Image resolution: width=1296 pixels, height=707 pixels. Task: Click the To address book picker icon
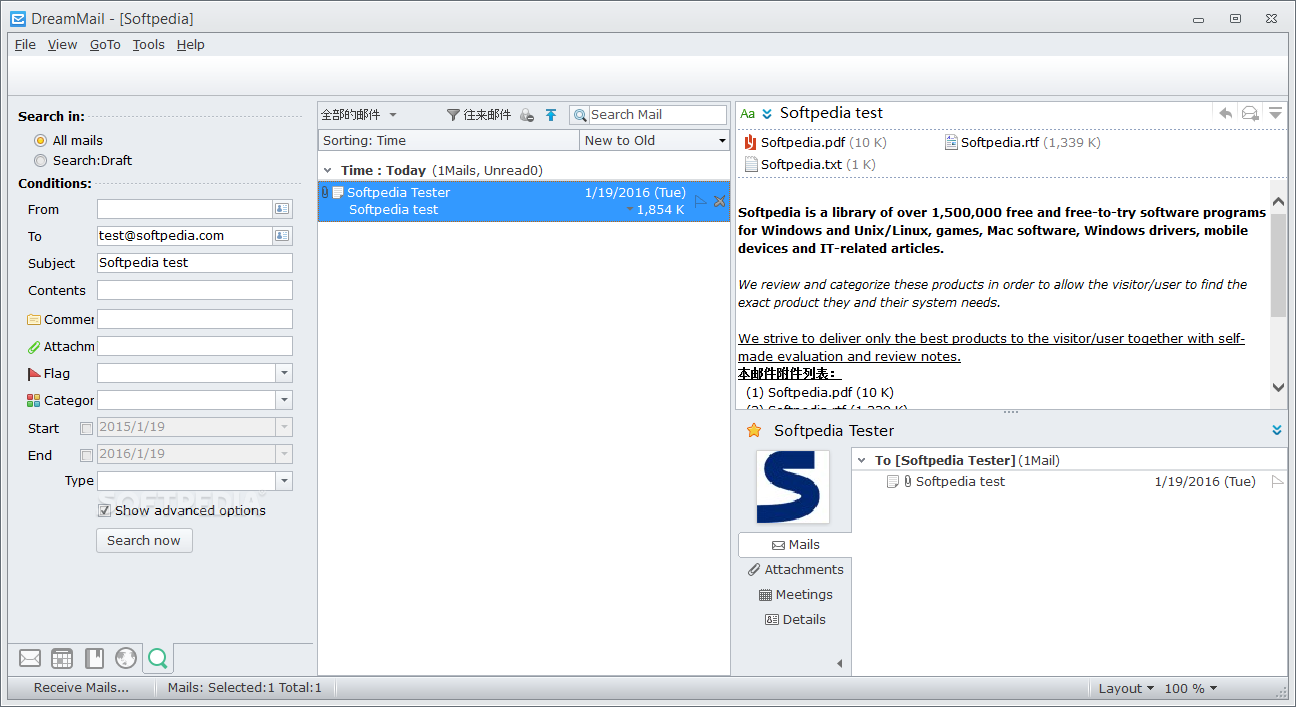click(x=282, y=236)
